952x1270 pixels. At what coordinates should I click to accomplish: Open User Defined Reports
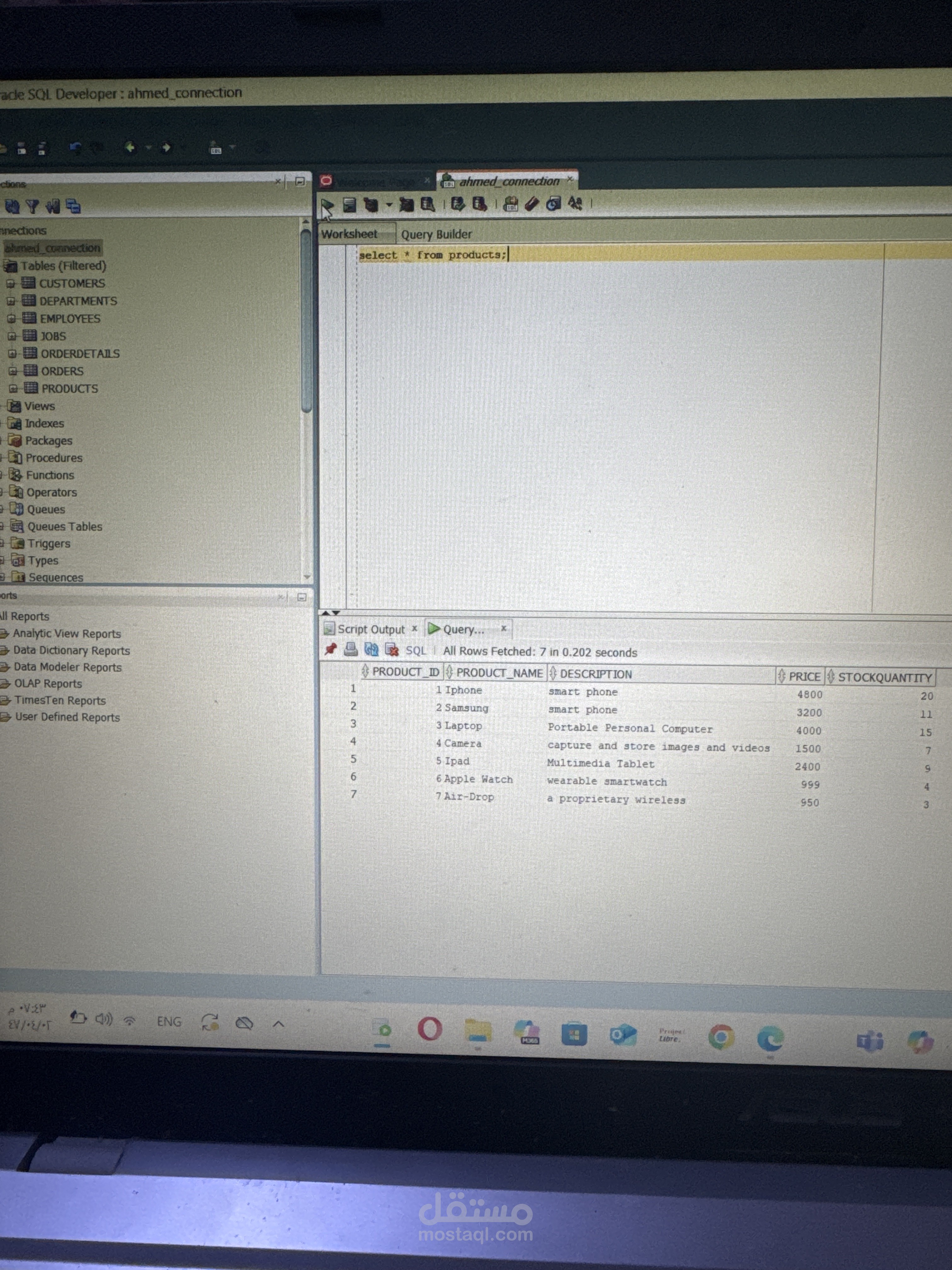tap(67, 717)
